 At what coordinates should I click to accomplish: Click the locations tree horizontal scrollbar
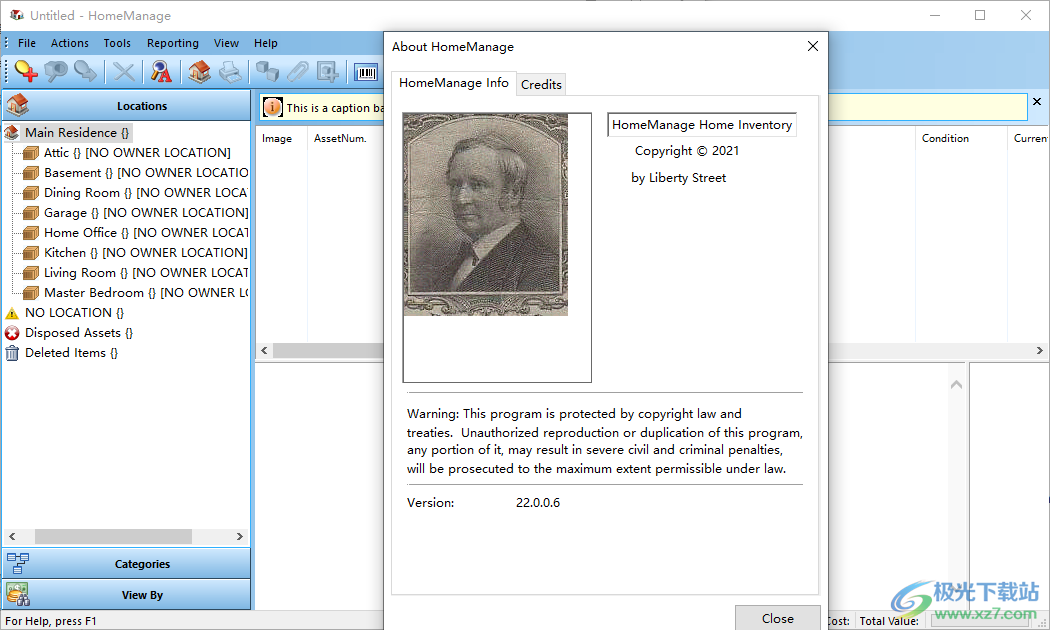click(x=112, y=537)
